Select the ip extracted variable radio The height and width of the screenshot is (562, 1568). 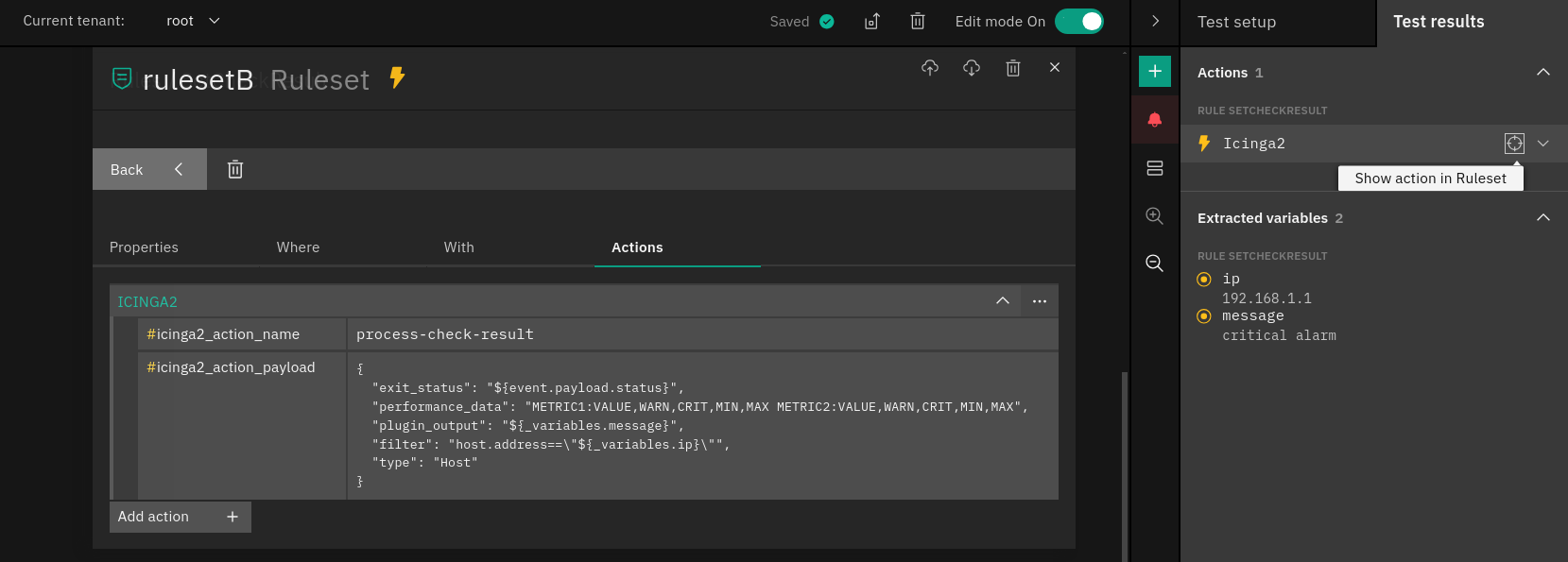(1204, 280)
